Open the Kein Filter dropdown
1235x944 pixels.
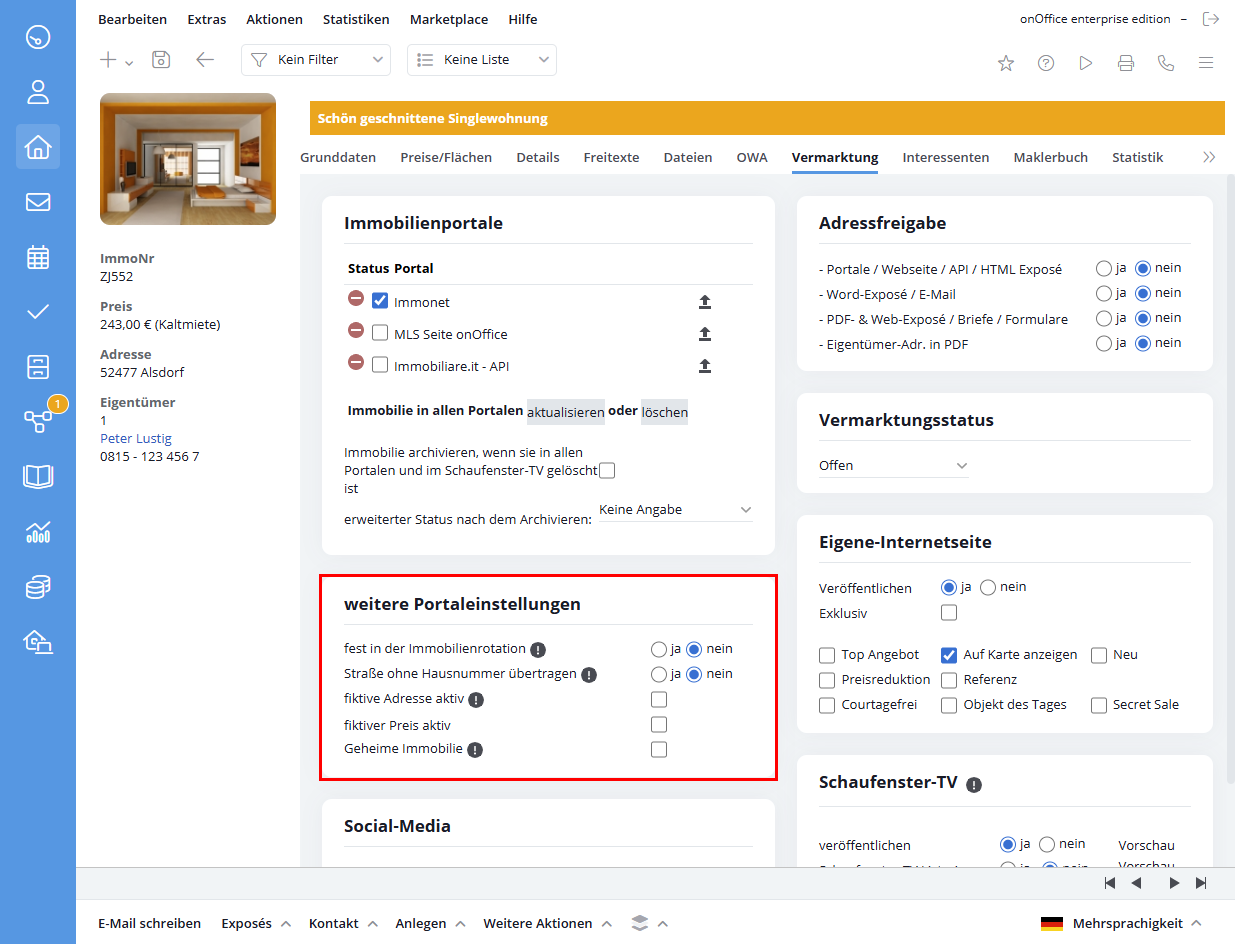(315, 60)
